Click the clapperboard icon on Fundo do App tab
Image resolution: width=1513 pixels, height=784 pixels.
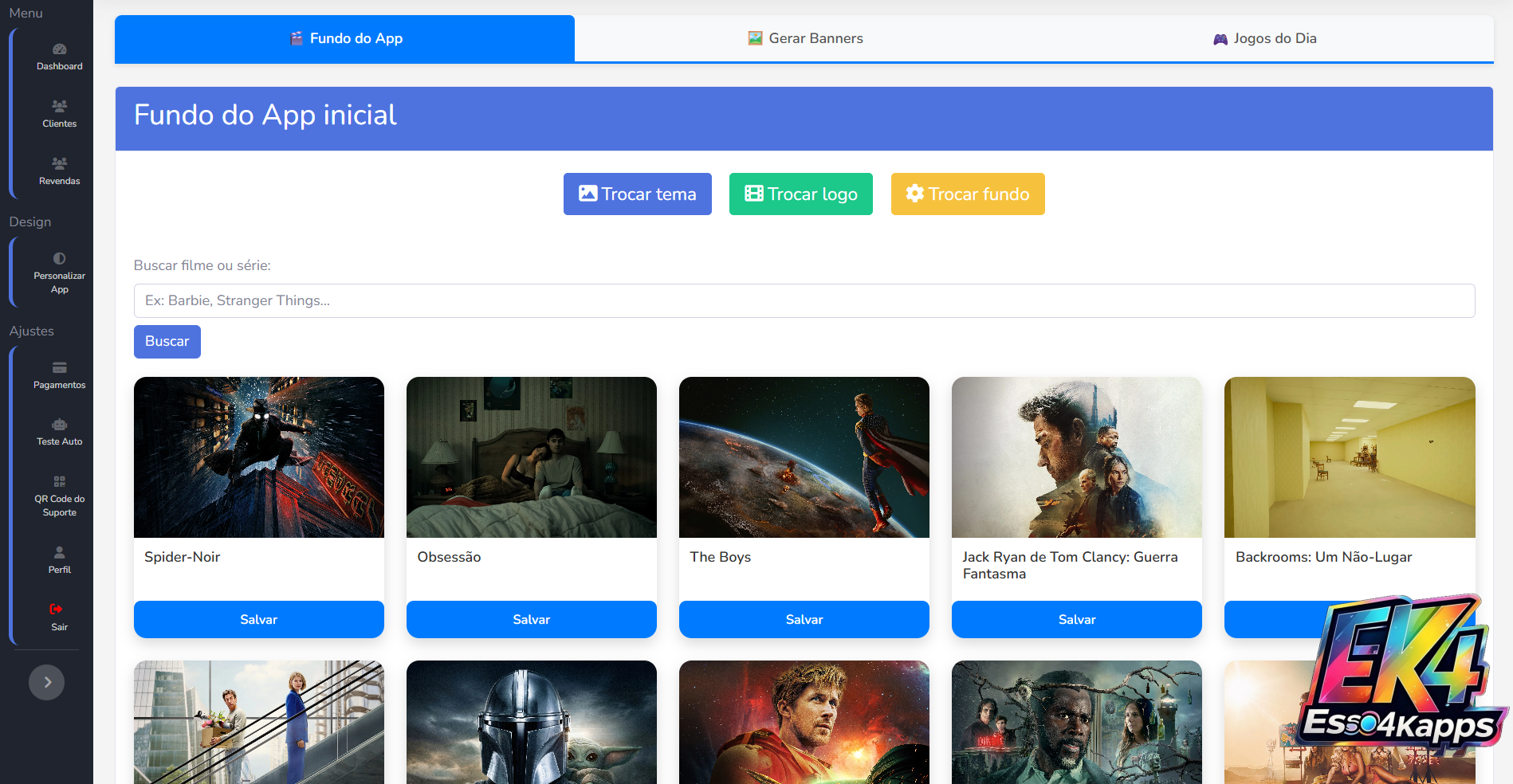pos(297,38)
